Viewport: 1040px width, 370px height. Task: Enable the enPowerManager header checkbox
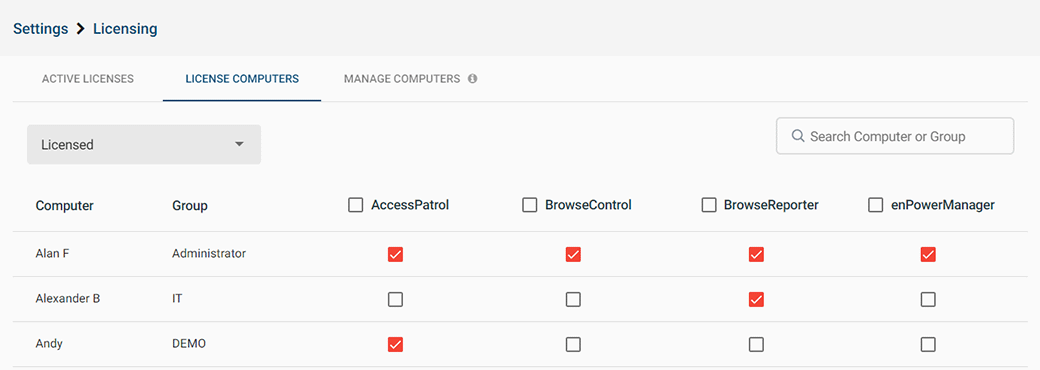[x=876, y=206]
